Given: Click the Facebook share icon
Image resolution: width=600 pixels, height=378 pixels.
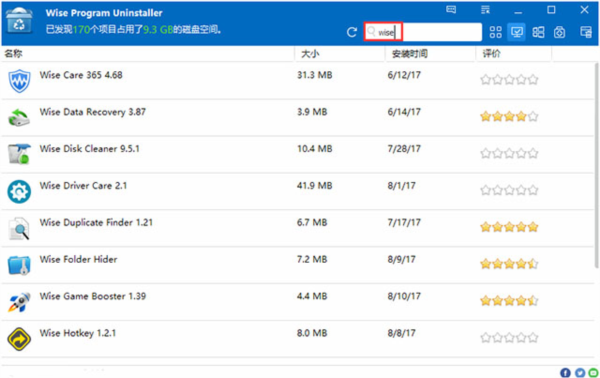Looking at the screenshot, I should 565,372.
